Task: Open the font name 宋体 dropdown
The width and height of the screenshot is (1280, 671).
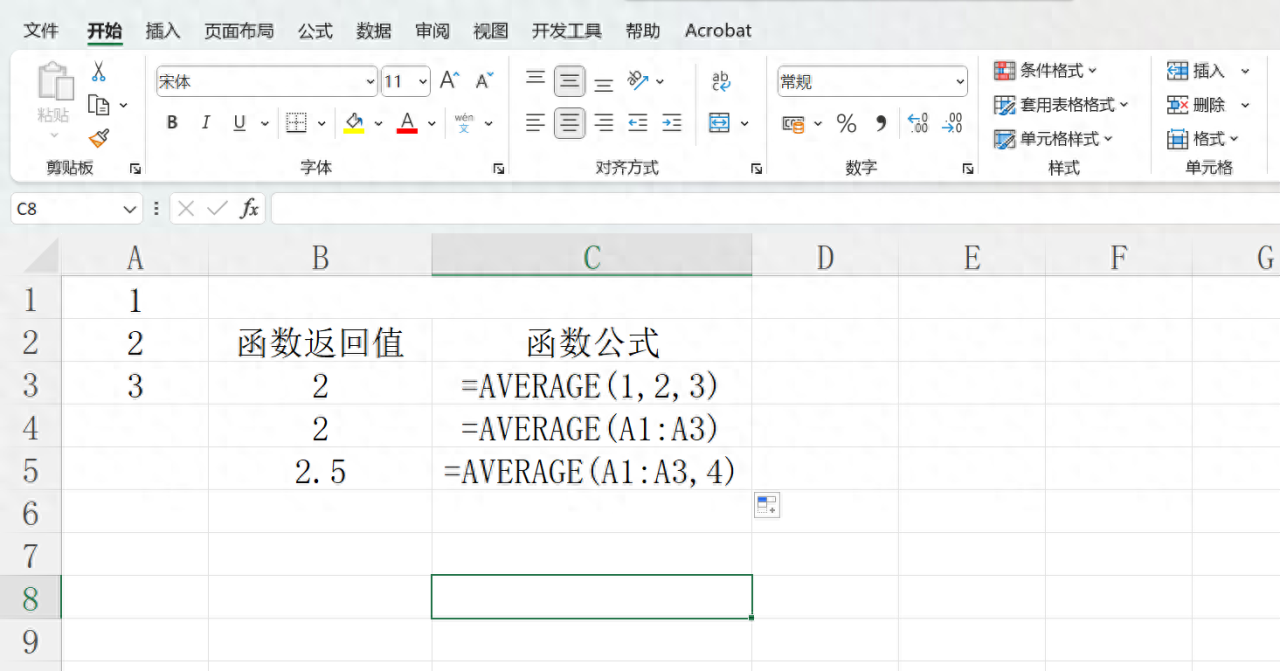Action: (370, 82)
